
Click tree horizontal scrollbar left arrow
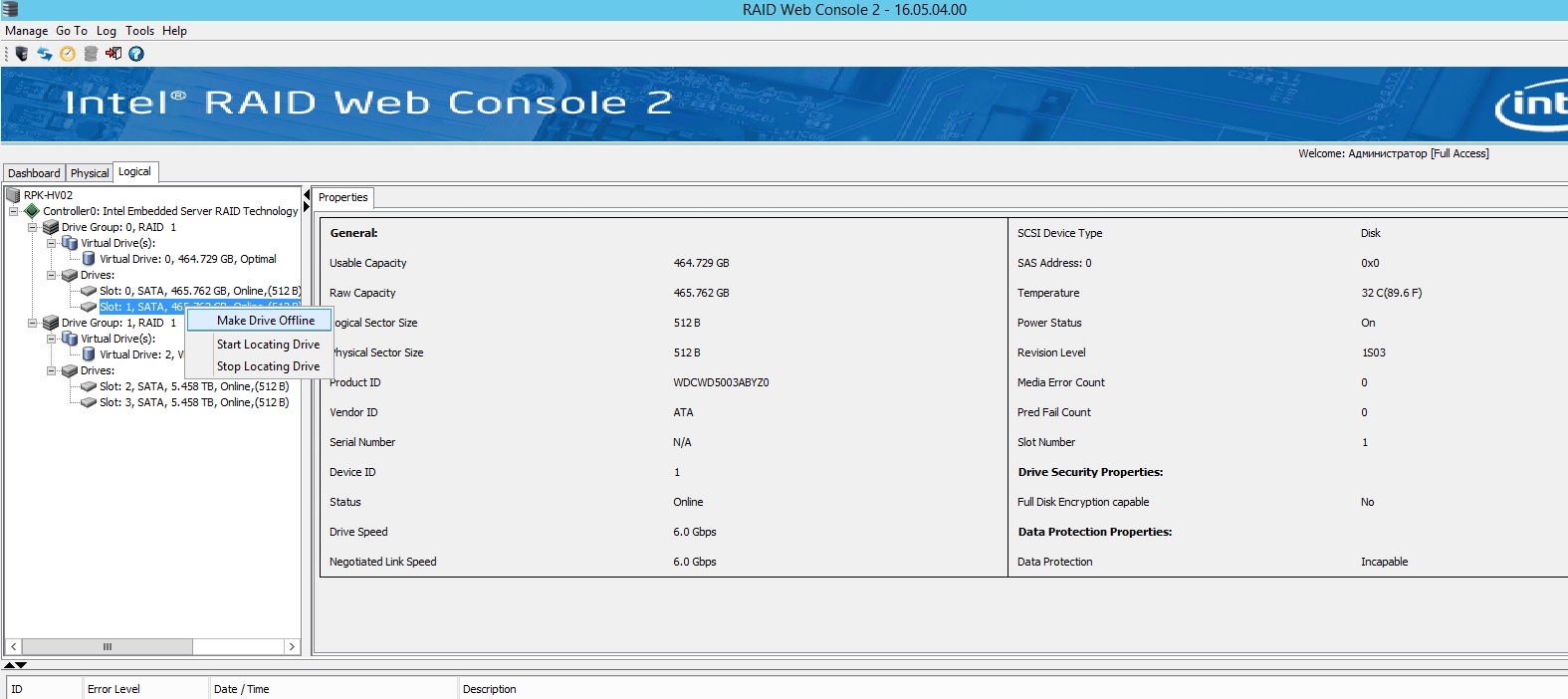pos(13,647)
